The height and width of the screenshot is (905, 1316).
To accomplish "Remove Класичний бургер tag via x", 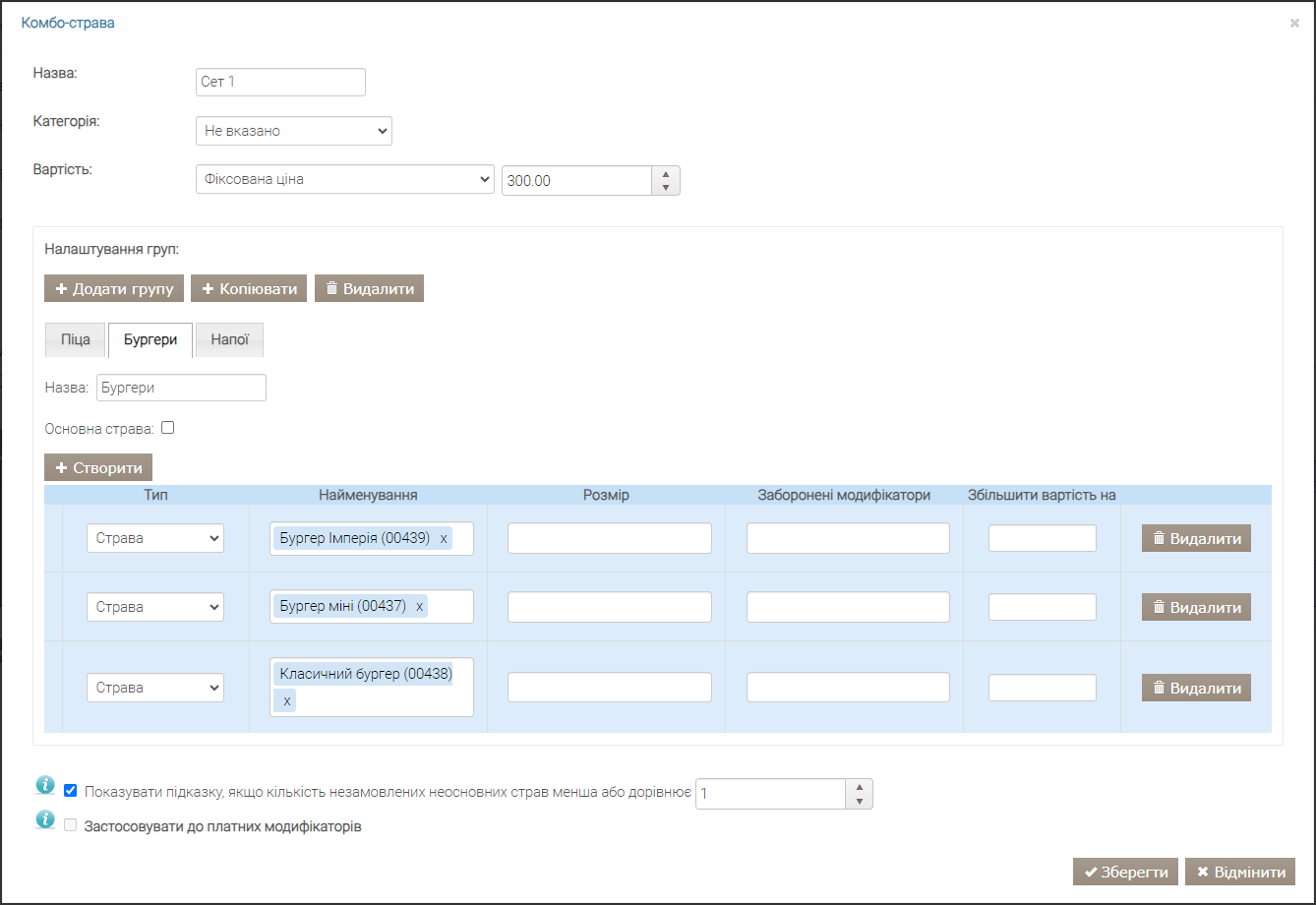I will (286, 700).
